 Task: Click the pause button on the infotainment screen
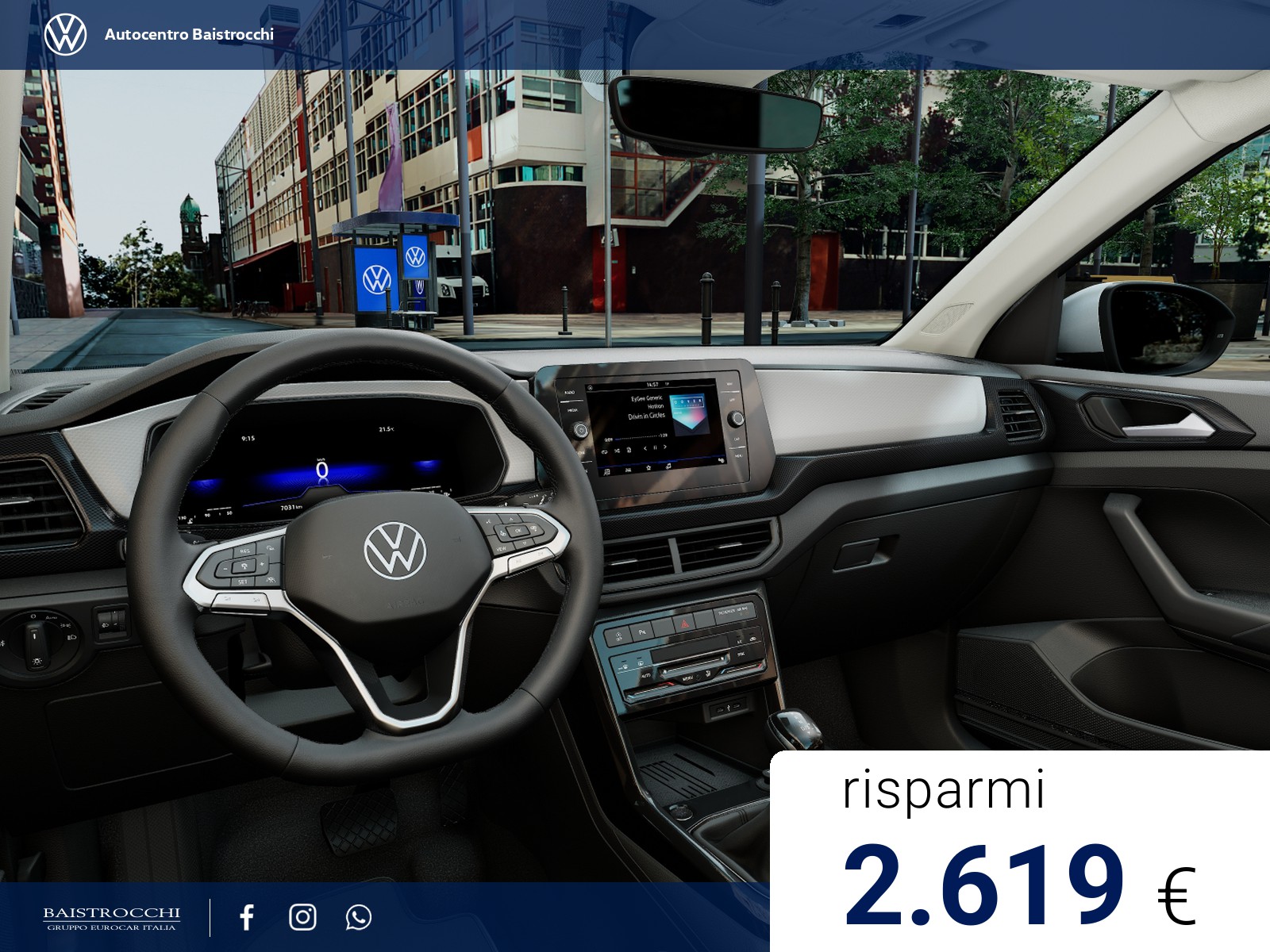click(x=655, y=447)
